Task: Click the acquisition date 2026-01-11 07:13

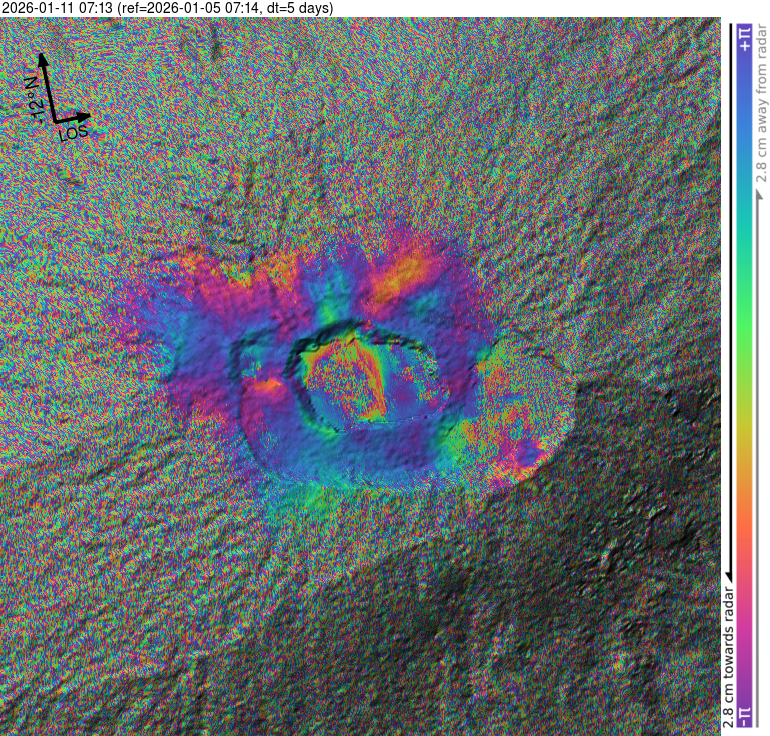Action: pyautogui.click(x=57, y=8)
